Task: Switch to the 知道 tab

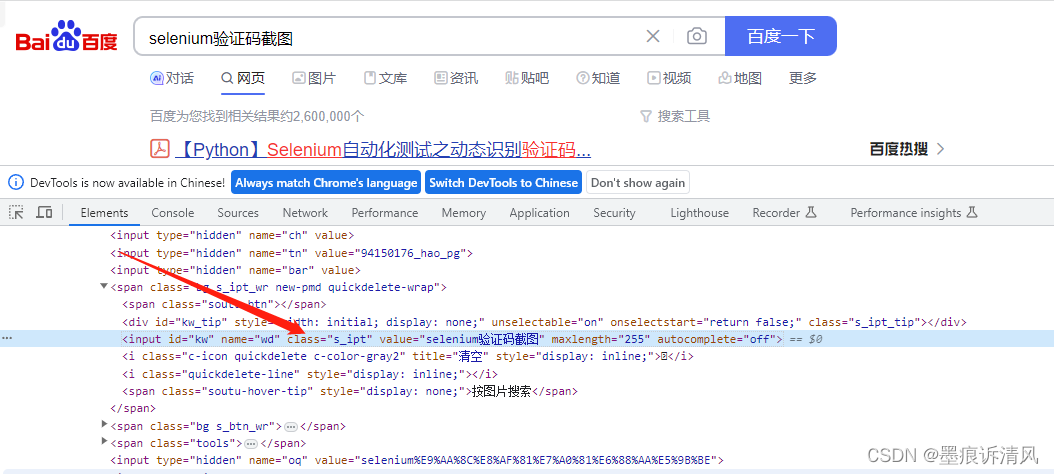Action: point(598,78)
